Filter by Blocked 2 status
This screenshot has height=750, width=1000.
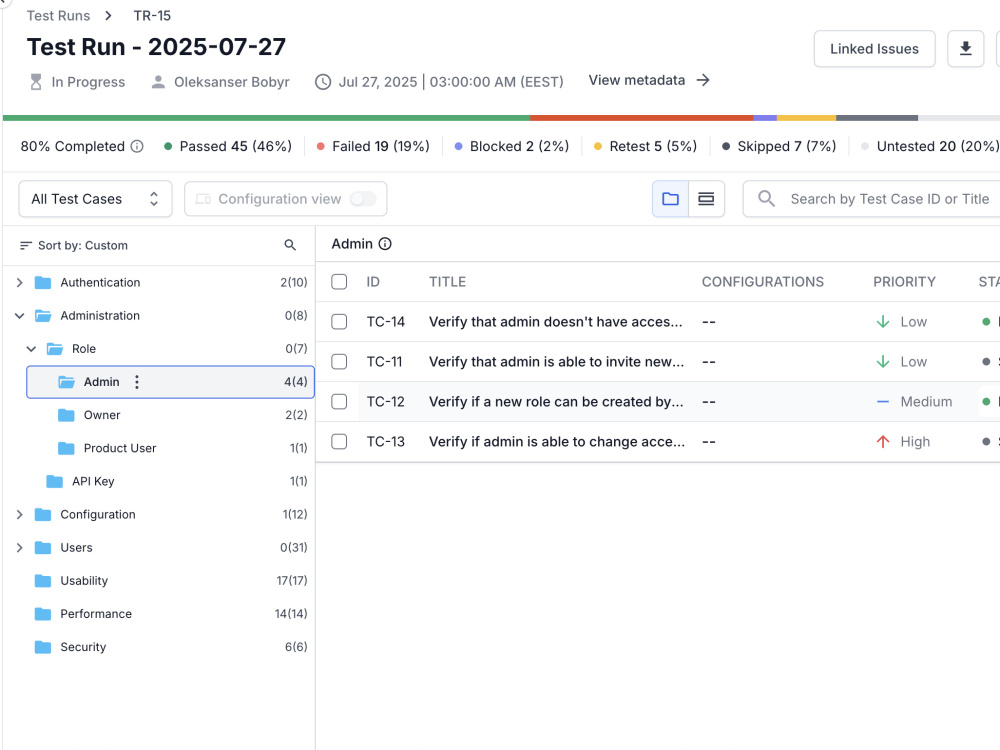point(511,146)
